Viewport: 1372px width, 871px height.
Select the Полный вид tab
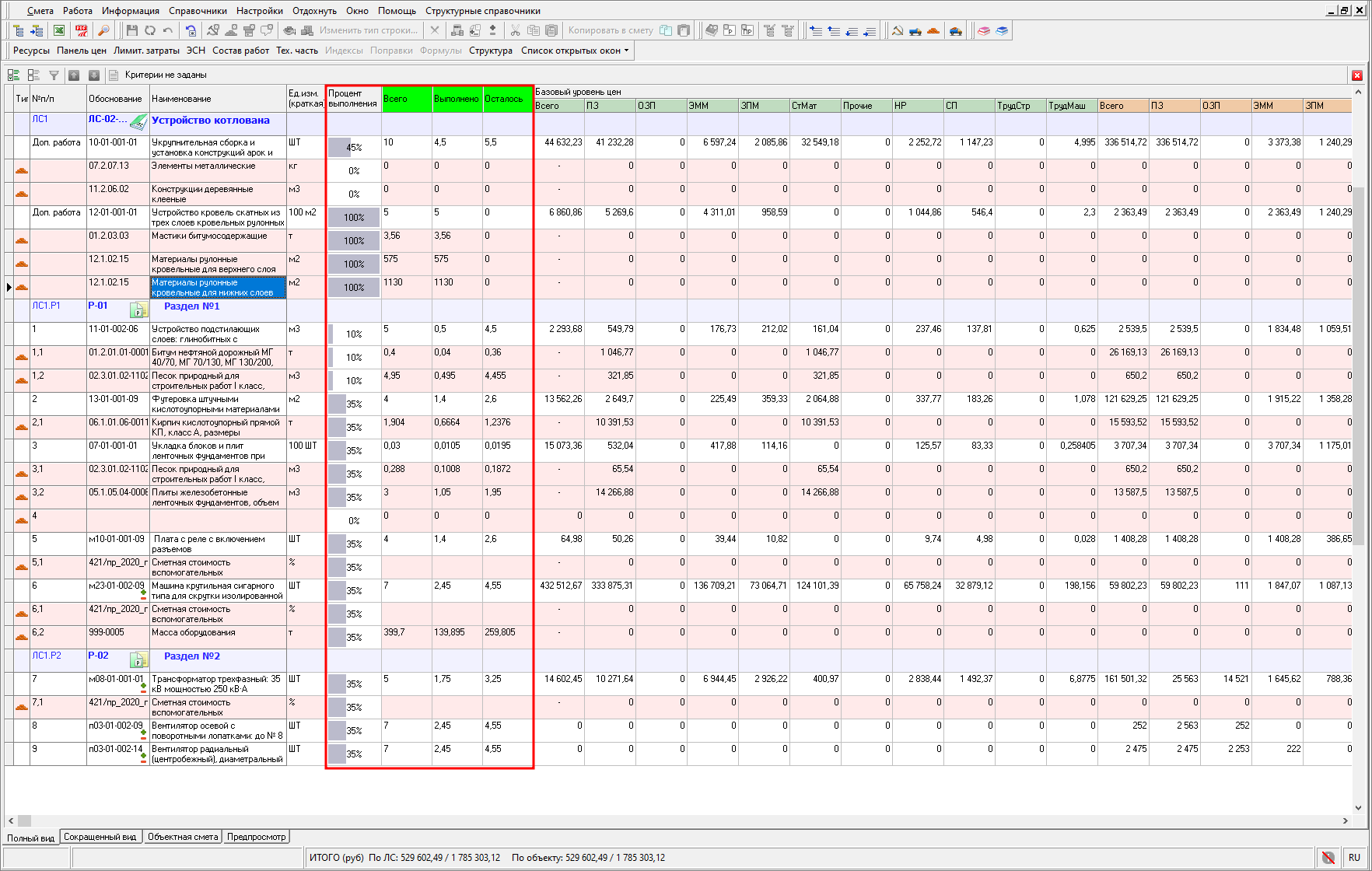[31, 838]
